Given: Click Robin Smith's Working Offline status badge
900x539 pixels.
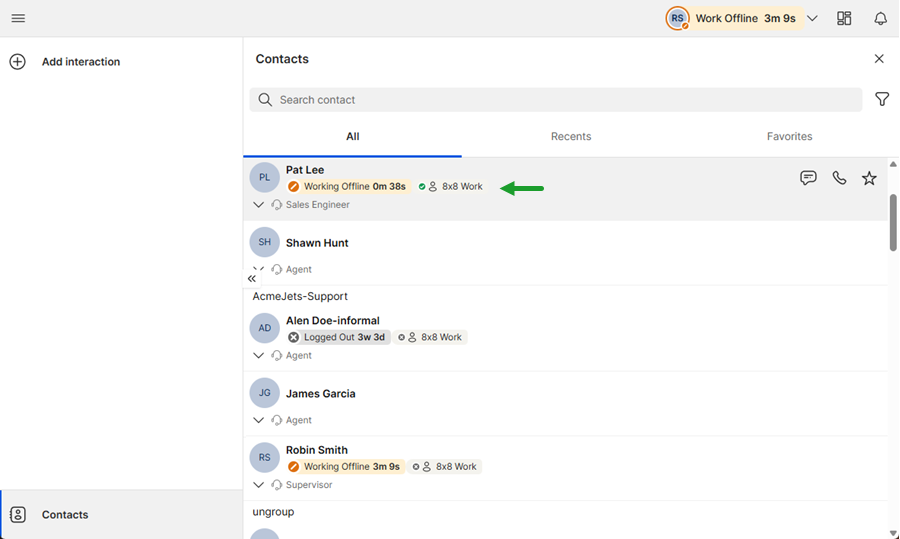Looking at the screenshot, I should point(346,467).
